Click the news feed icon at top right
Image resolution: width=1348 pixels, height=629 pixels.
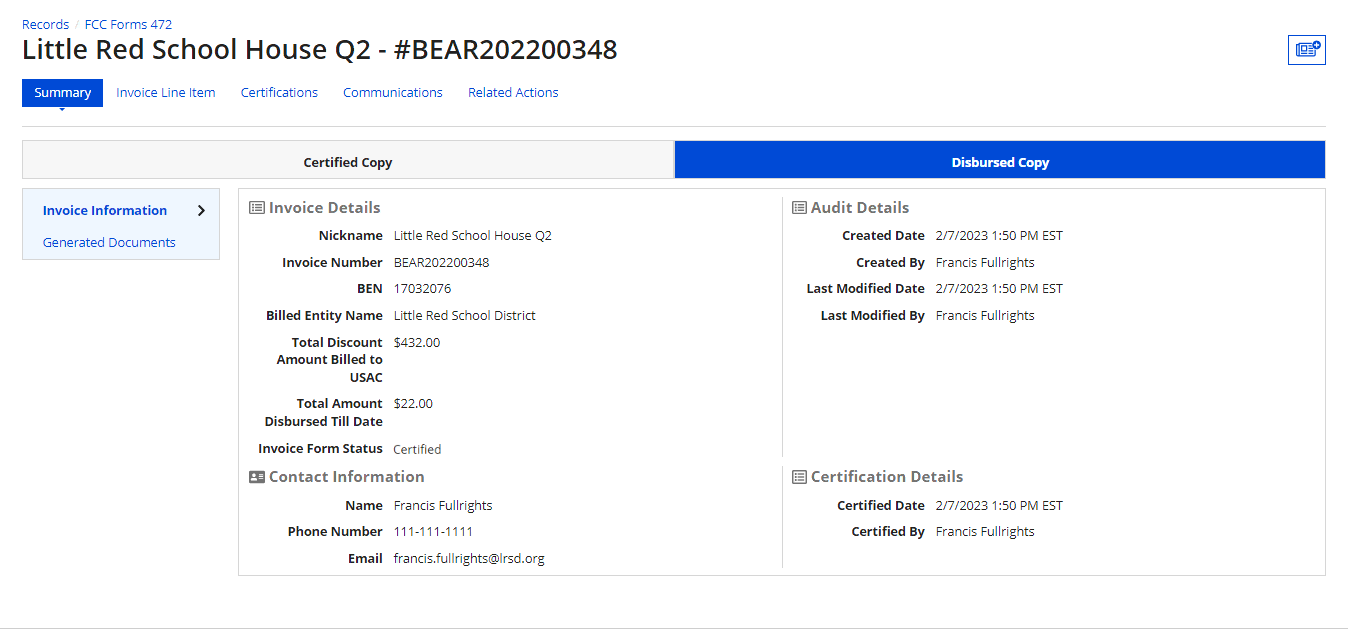[1306, 49]
